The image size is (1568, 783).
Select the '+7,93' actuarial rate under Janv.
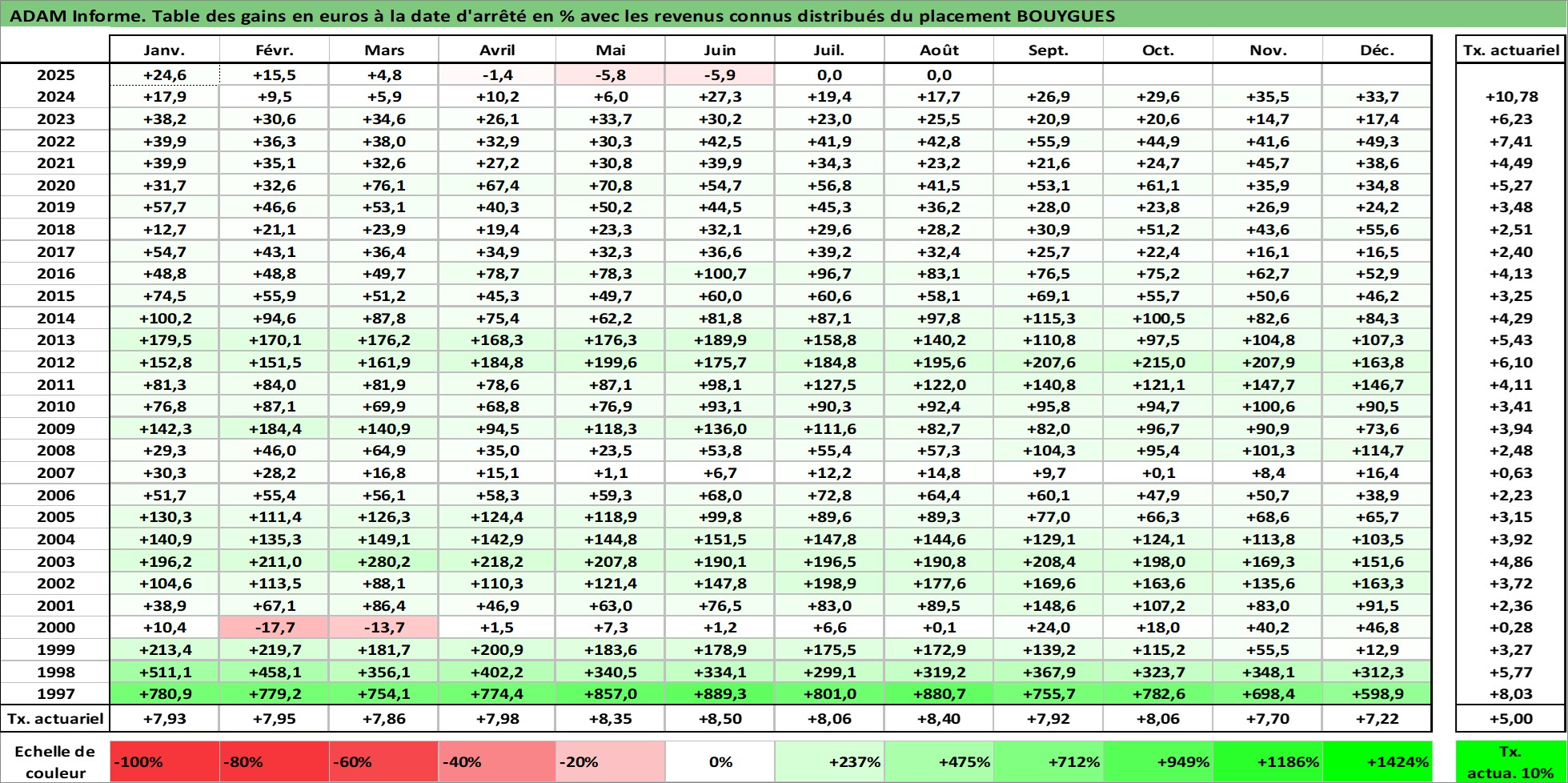[165, 718]
